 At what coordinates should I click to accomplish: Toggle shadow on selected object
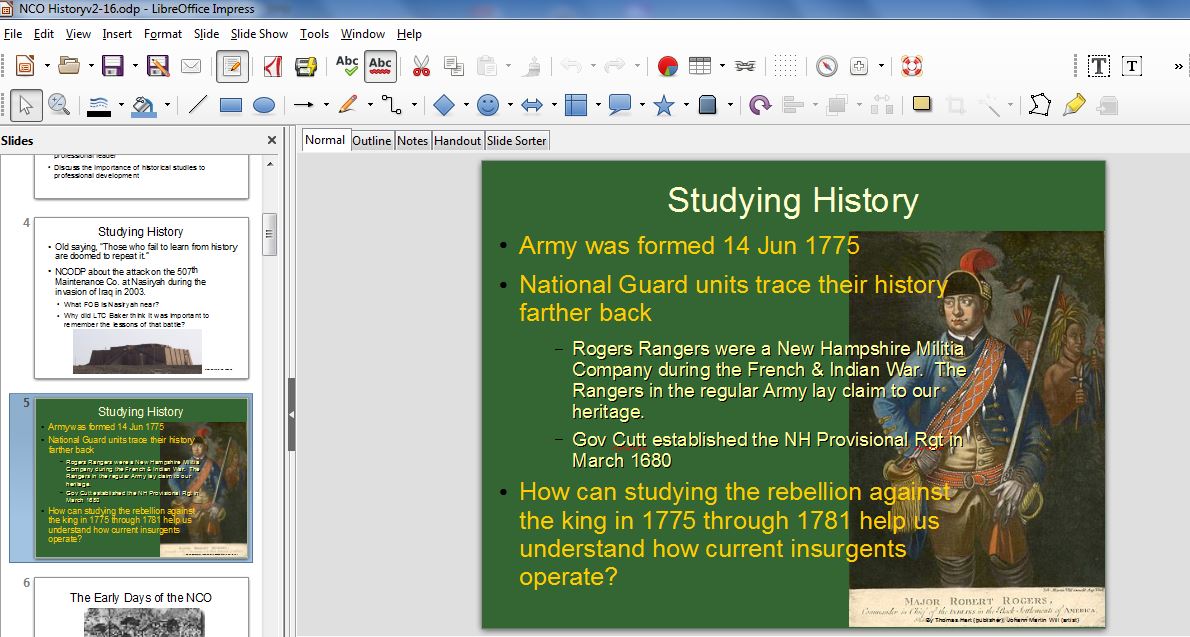(x=922, y=105)
